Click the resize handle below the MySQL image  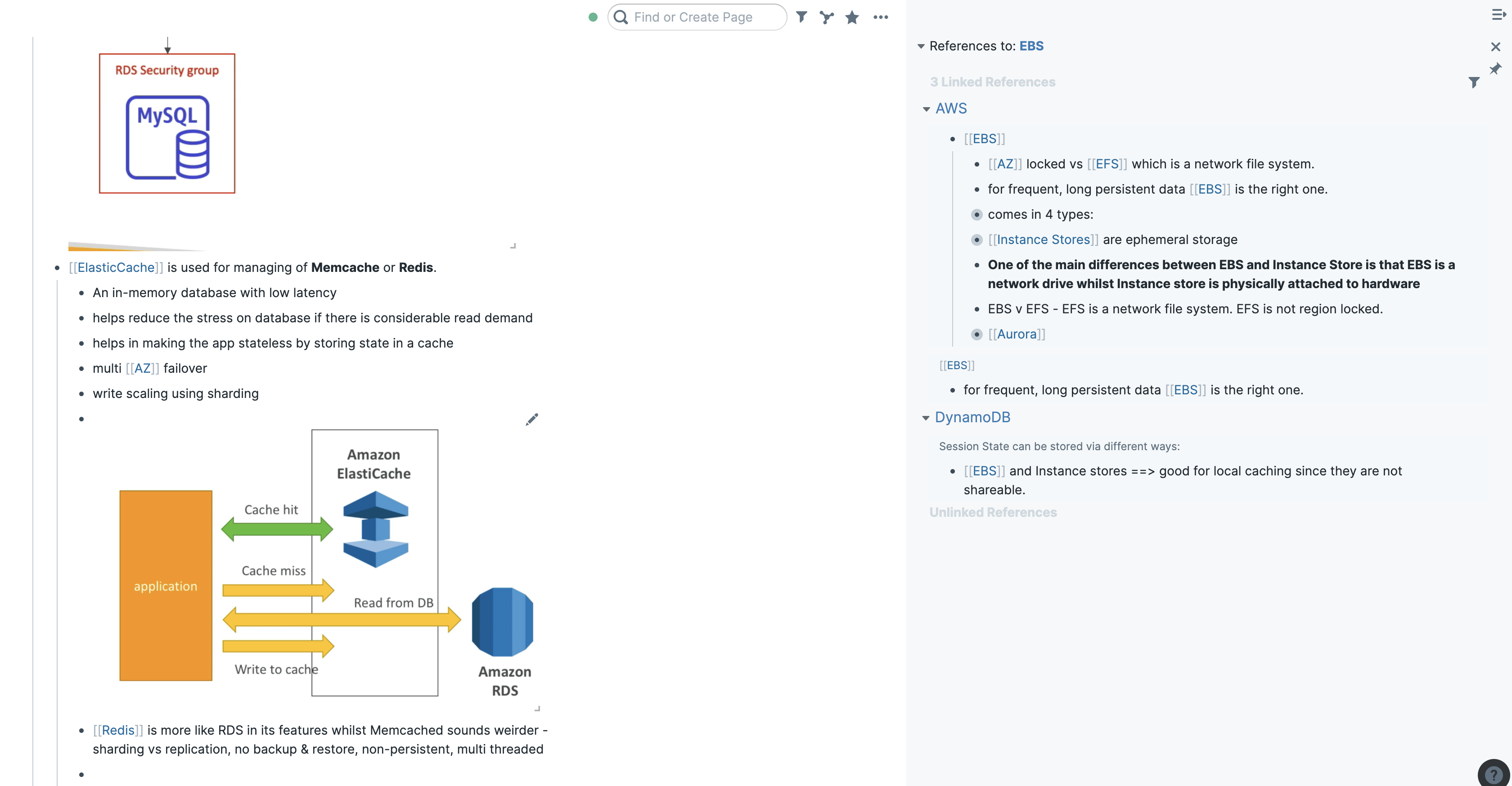click(x=513, y=246)
